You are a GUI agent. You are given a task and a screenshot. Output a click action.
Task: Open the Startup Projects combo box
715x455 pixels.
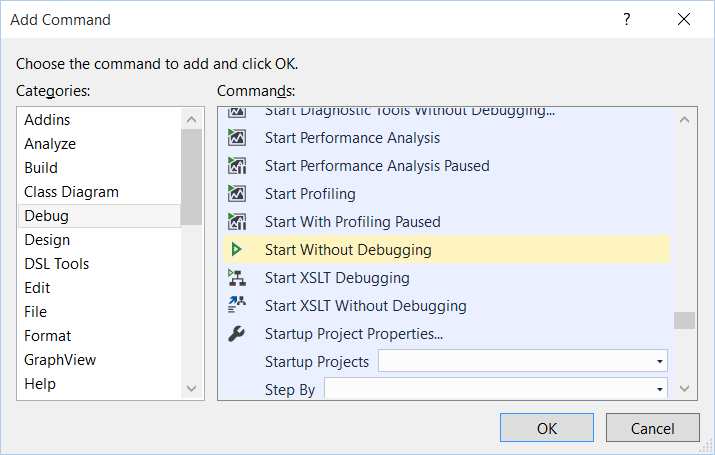tap(523, 361)
